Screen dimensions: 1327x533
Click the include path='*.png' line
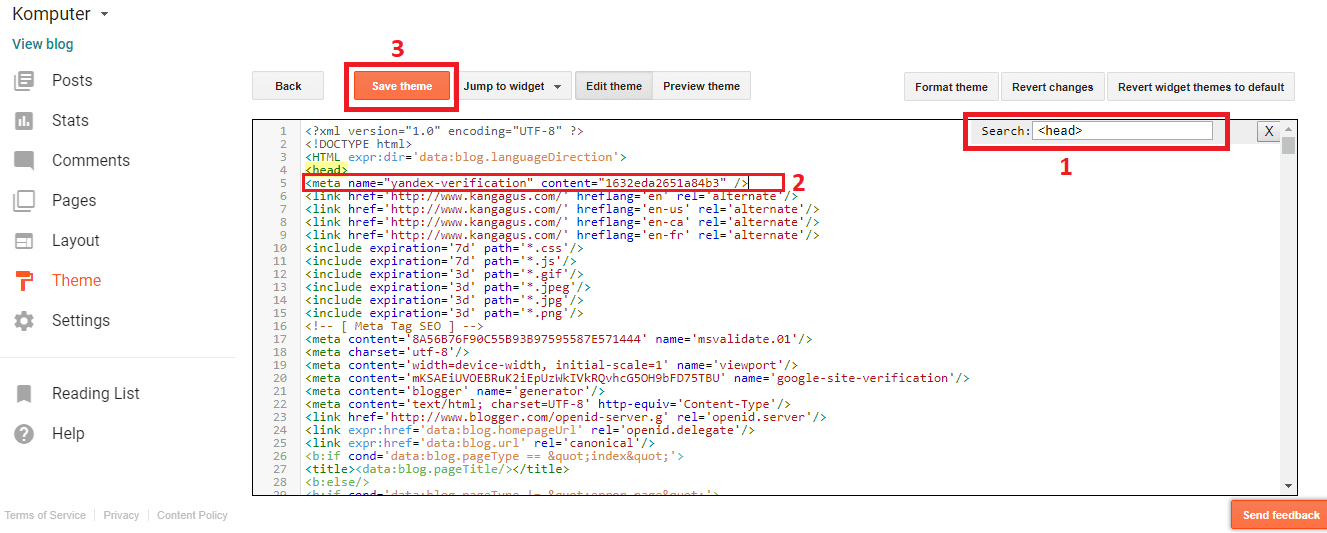coord(444,313)
